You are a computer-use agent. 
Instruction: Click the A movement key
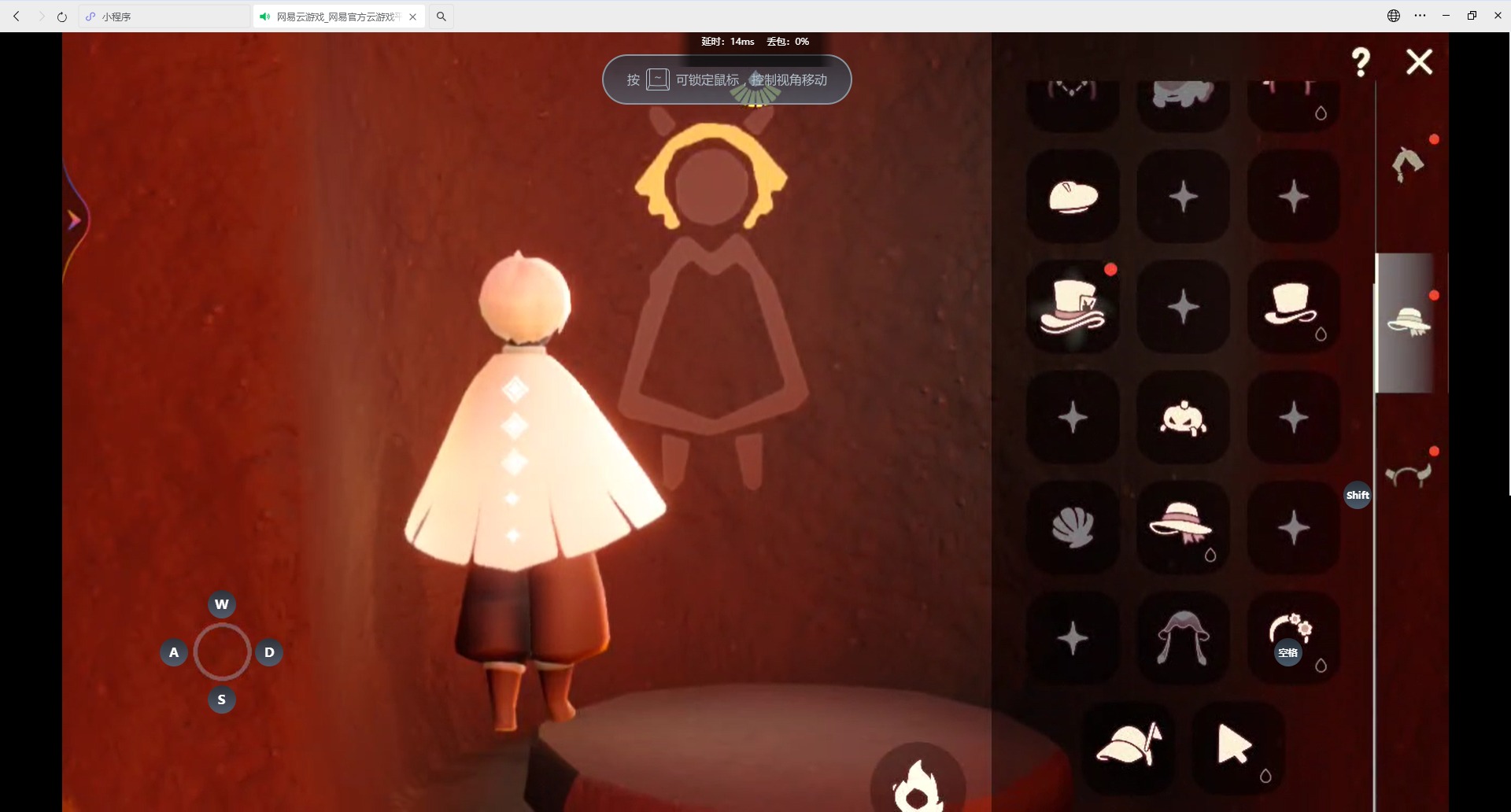point(174,652)
